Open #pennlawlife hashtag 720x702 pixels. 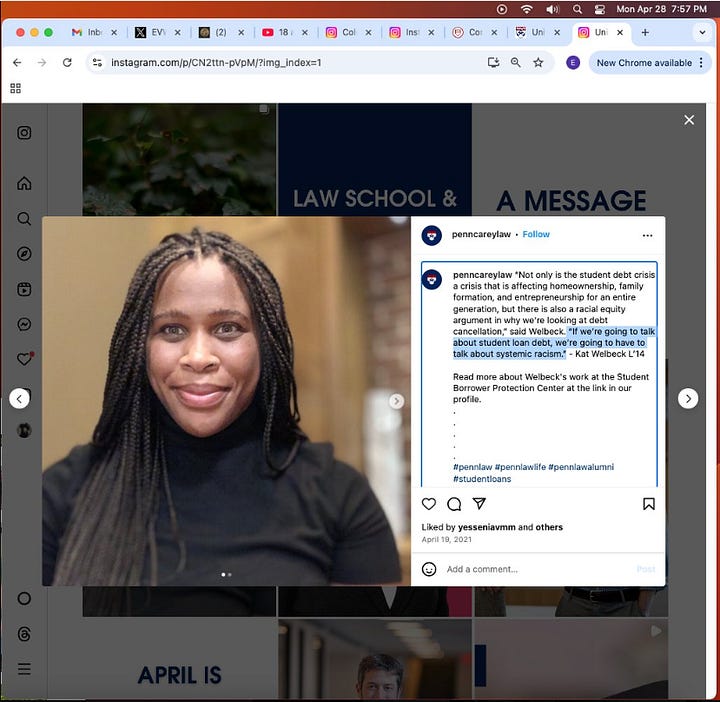pos(520,467)
